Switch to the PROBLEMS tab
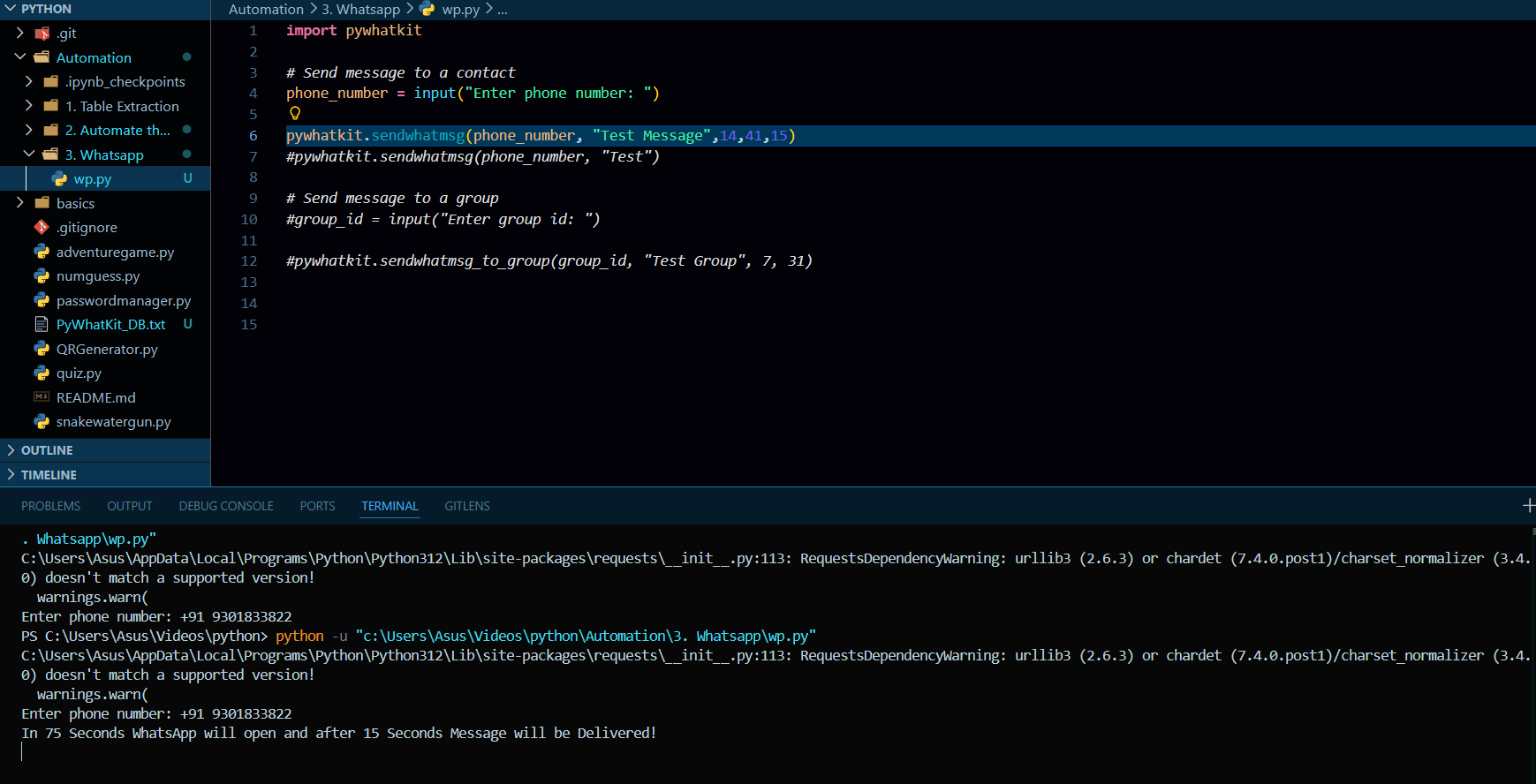Screen dimensions: 1536x784 point(50,506)
